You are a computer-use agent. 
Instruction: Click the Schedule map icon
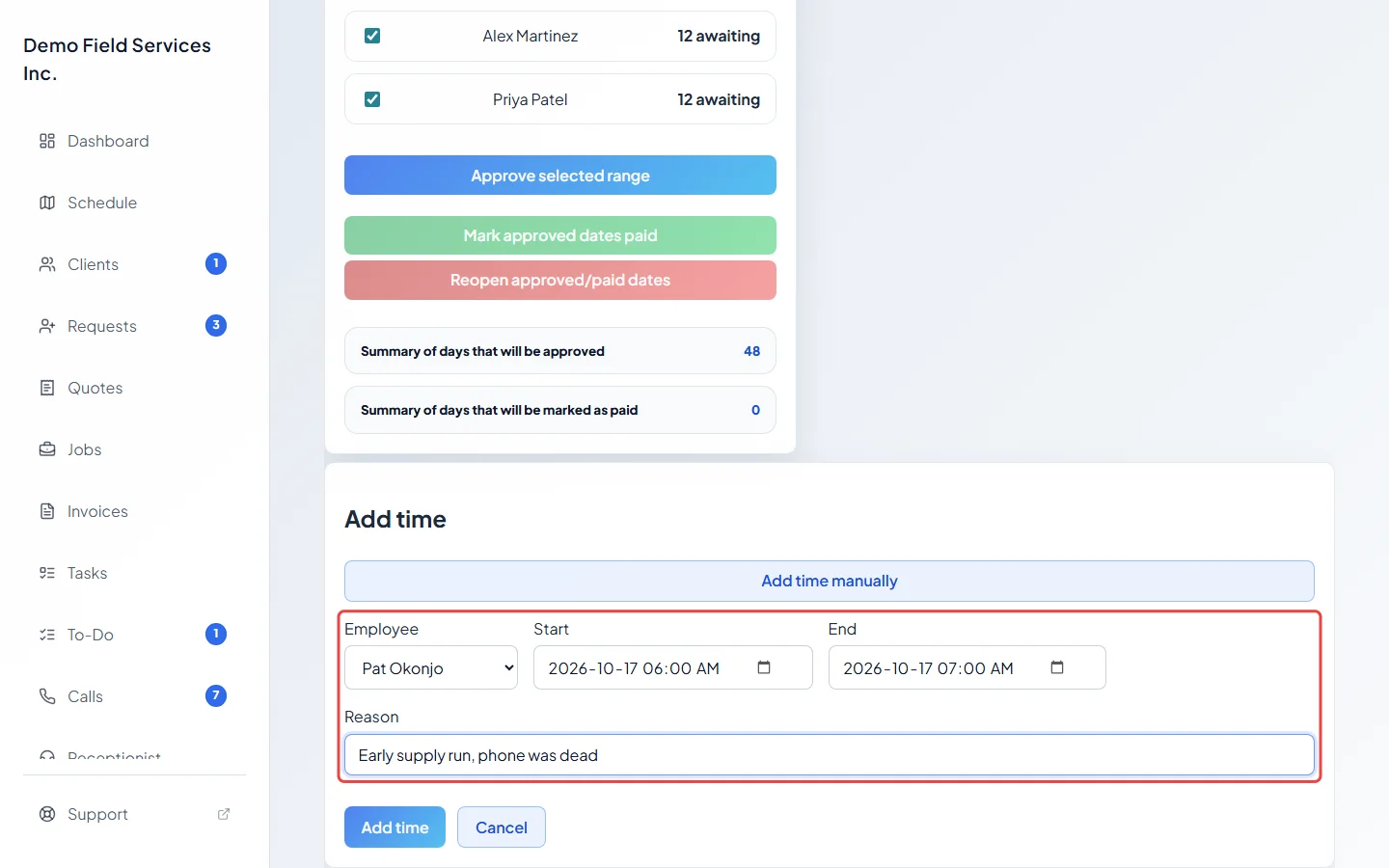tap(47, 203)
